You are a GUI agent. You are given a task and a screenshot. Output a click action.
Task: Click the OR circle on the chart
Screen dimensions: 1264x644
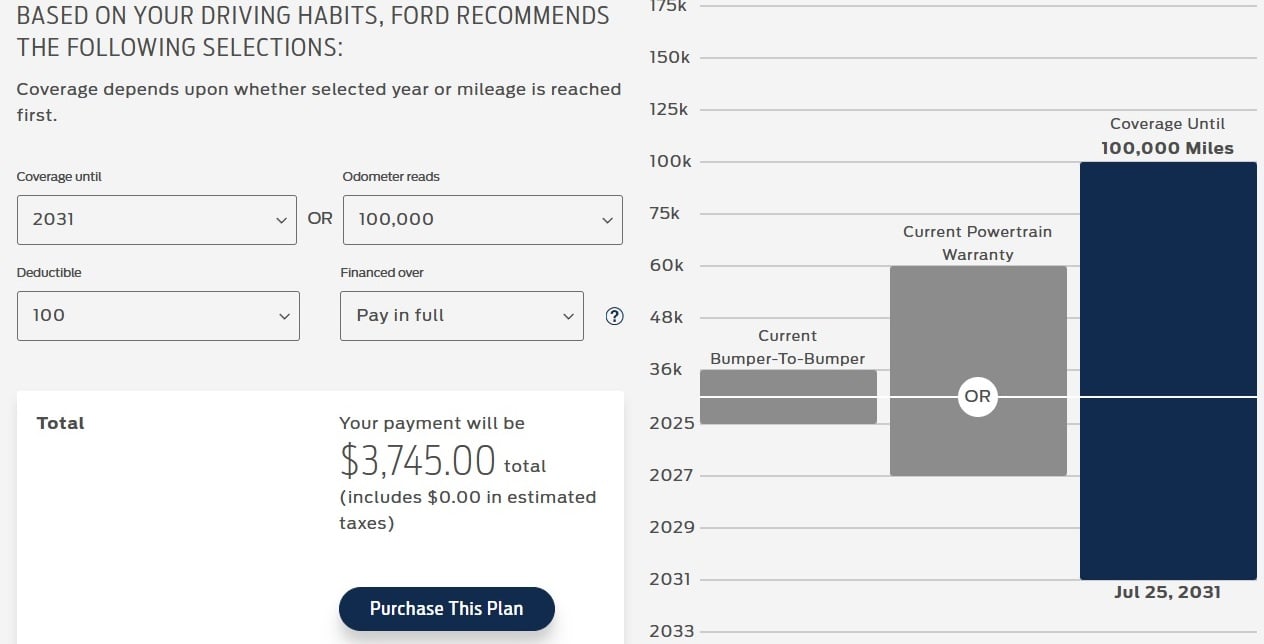[978, 397]
